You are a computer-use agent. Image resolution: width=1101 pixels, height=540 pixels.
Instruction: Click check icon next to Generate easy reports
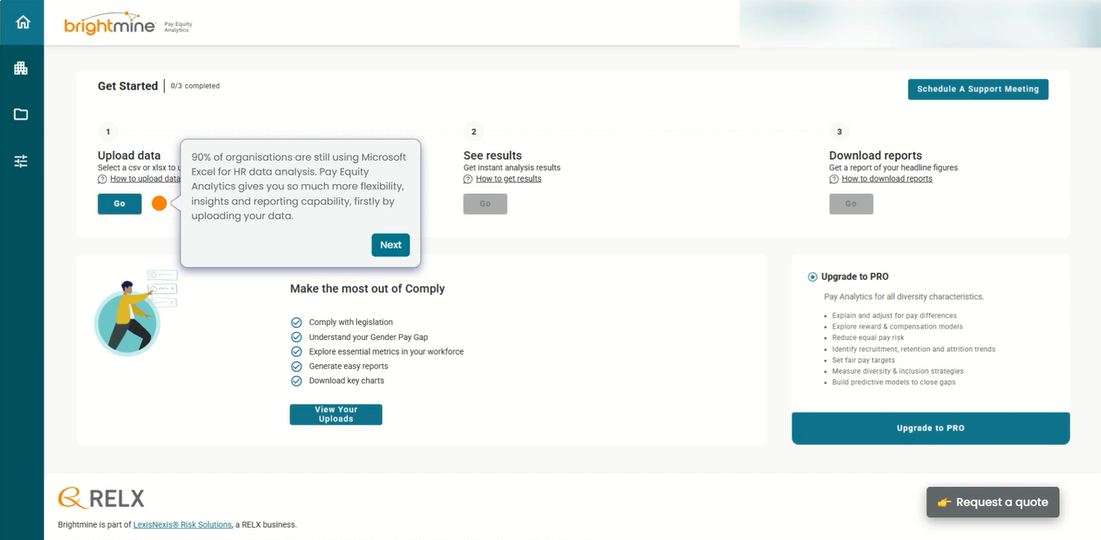pos(296,367)
